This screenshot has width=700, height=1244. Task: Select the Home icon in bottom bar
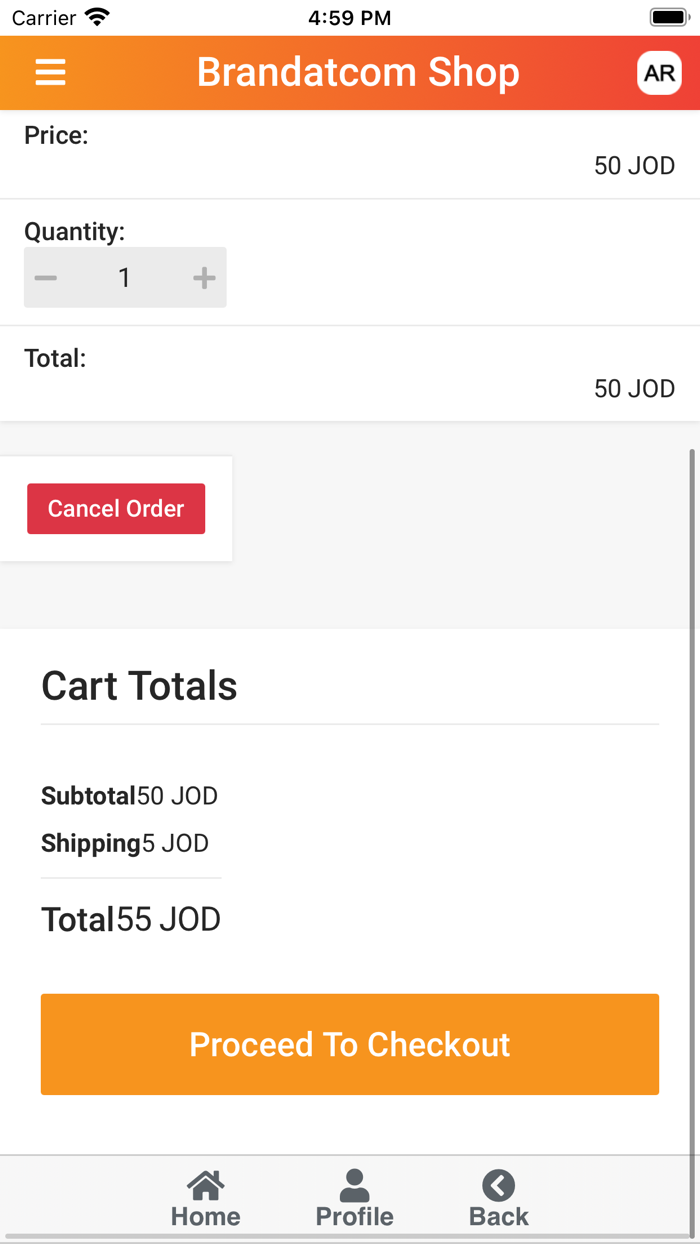pyautogui.click(x=205, y=1186)
